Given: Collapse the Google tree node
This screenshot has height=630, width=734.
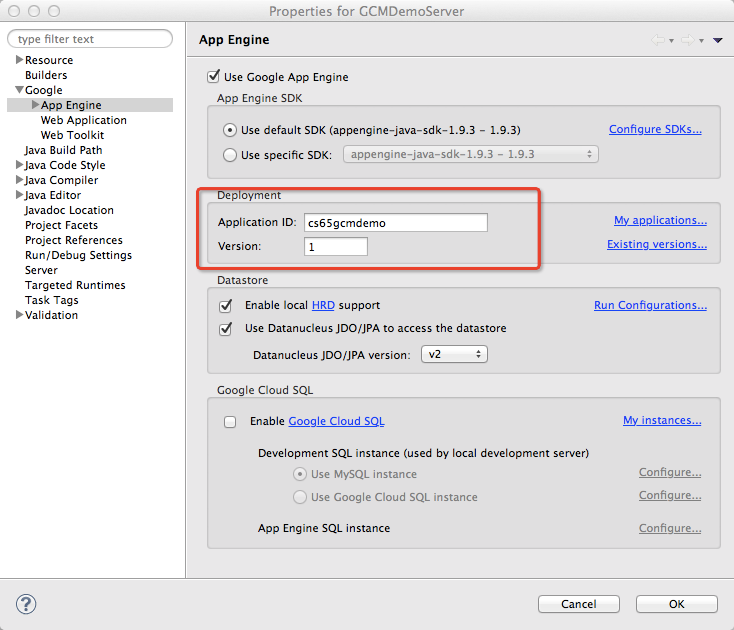Looking at the screenshot, I should (19, 90).
